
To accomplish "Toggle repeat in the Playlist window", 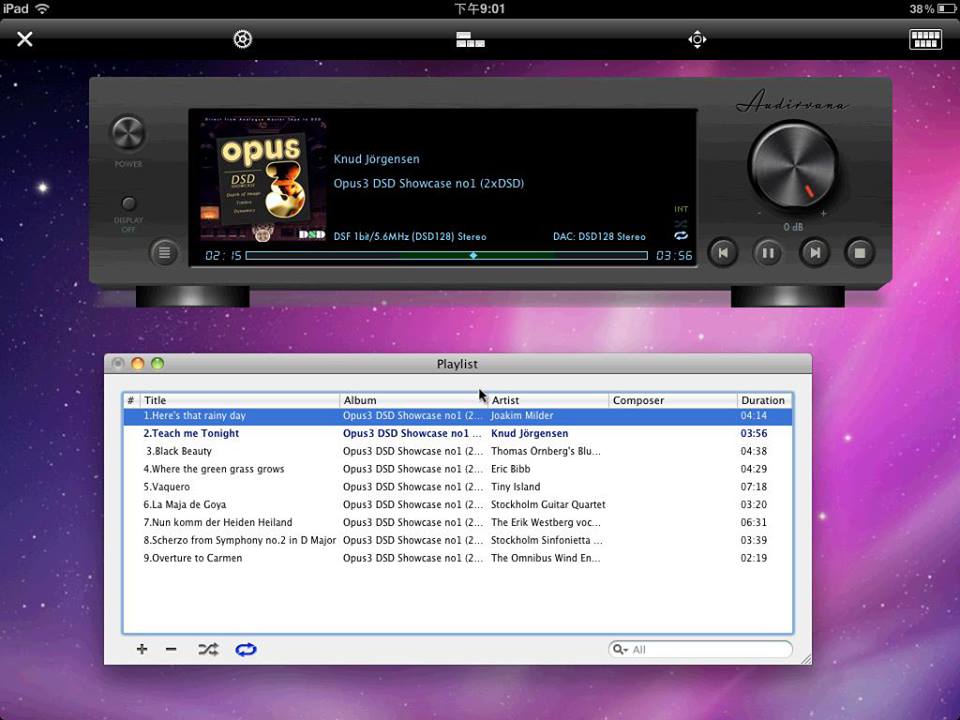I will coord(246,649).
